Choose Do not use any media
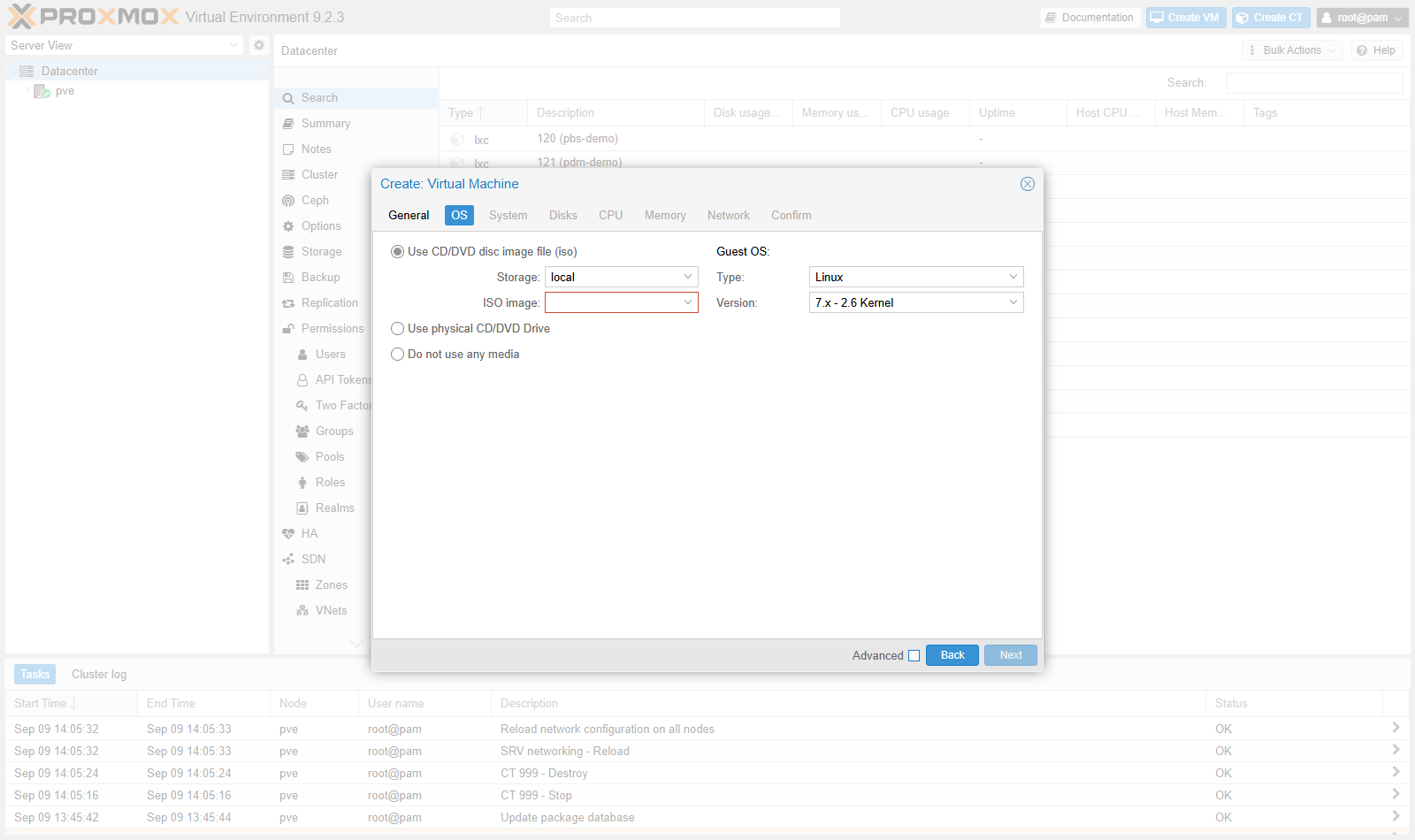Image resolution: width=1415 pixels, height=840 pixels. click(x=398, y=355)
